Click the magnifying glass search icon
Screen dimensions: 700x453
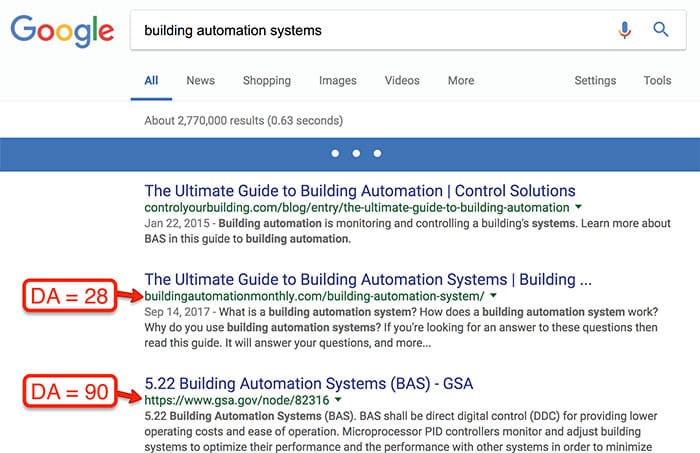click(x=661, y=29)
